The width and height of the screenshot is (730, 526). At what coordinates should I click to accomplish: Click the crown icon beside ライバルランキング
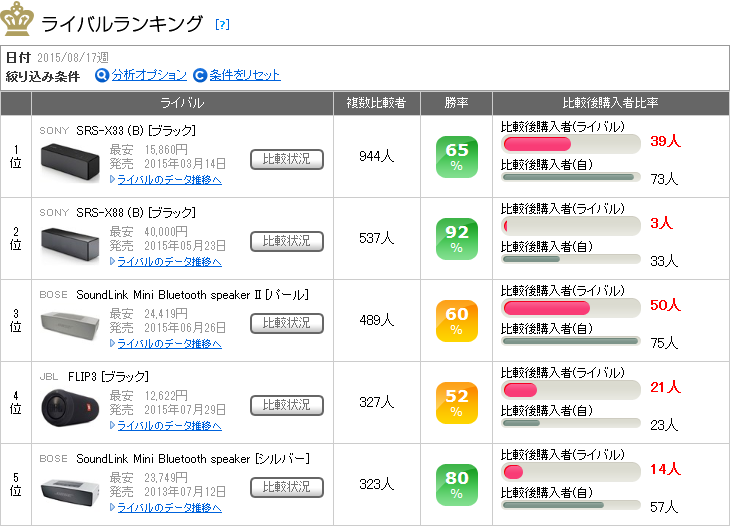coord(18,22)
